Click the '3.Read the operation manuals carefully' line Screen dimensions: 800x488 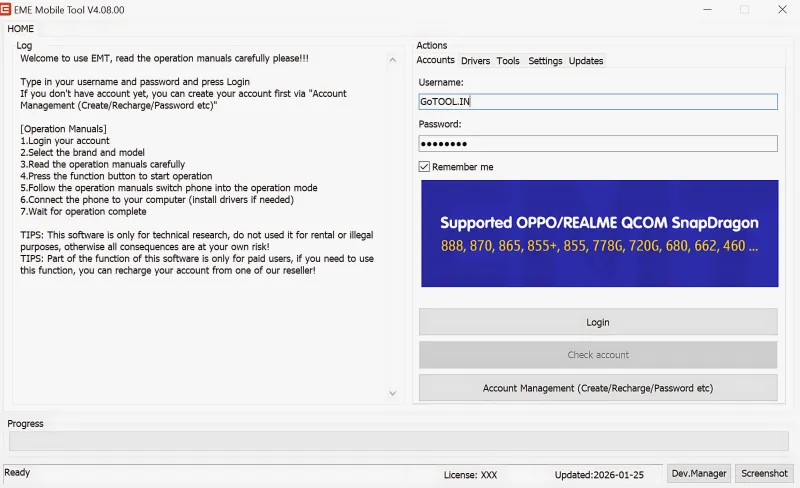[103, 164]
